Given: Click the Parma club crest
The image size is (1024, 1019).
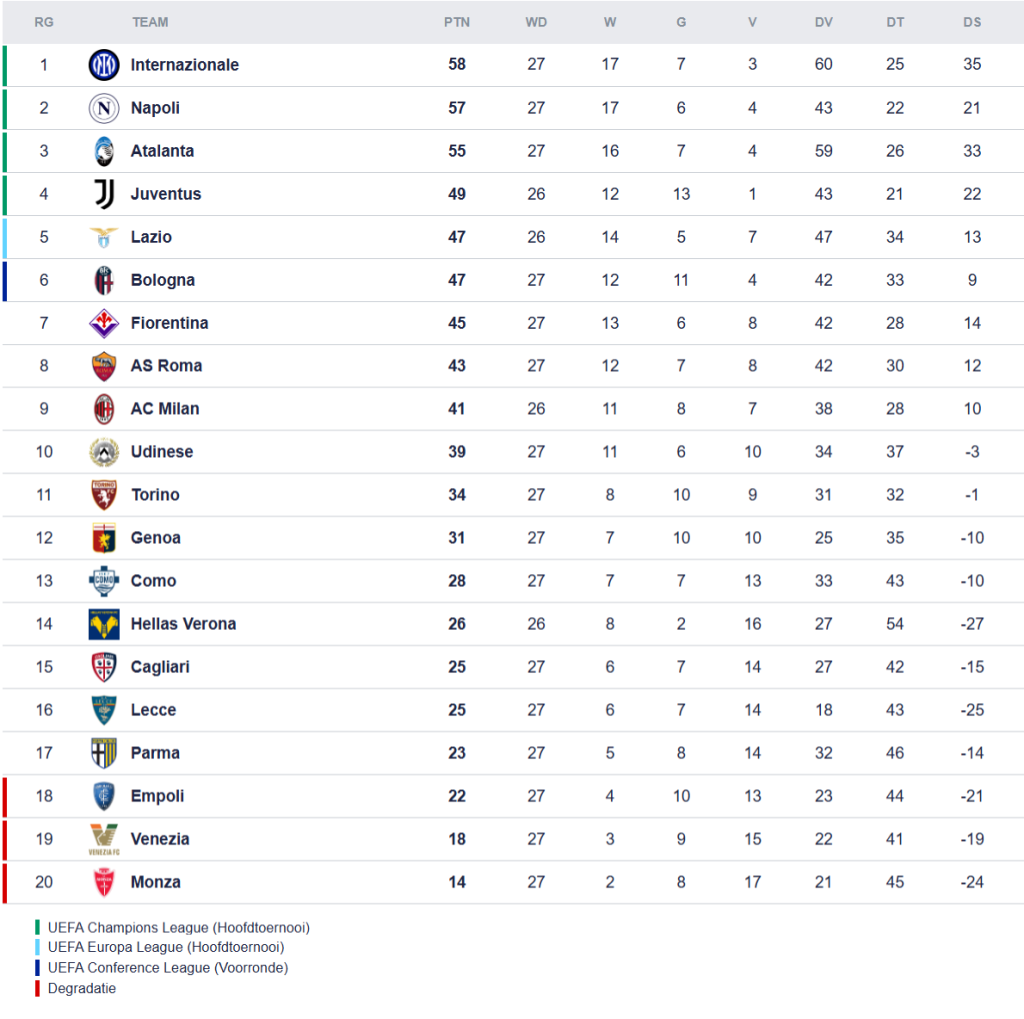Looking at the screenshot, I should point(104,753).
